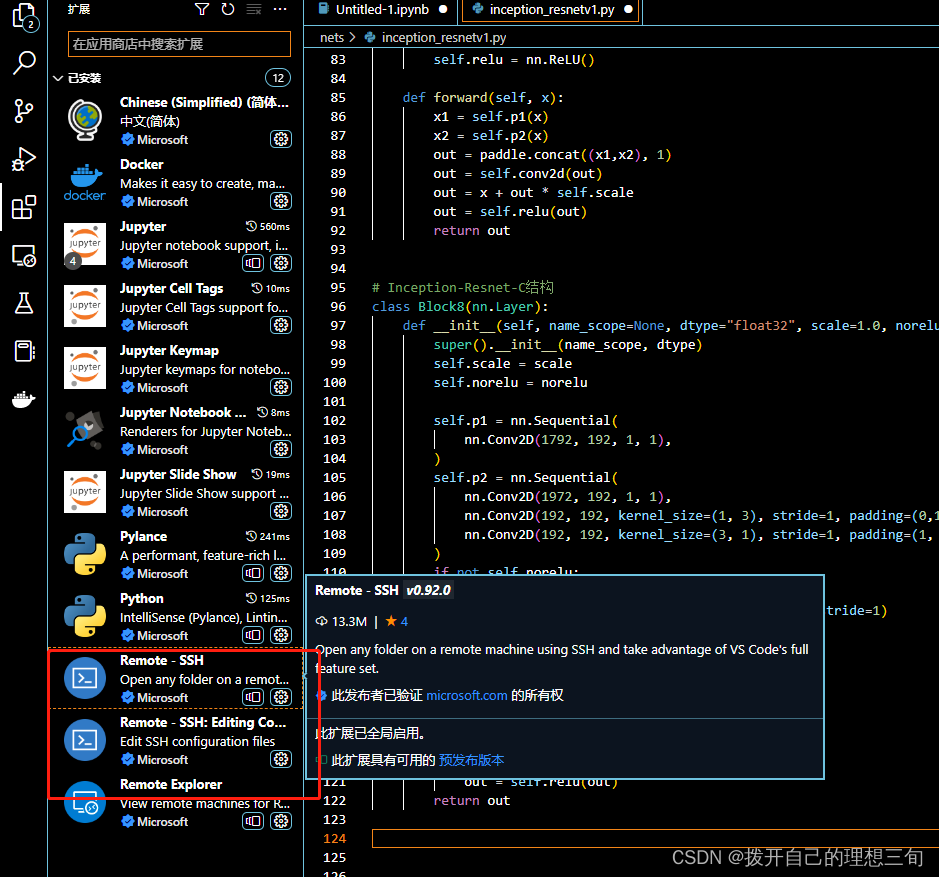Open the extensions panel more actions menu
The image size is (939, 877).
tap(280, 9)
